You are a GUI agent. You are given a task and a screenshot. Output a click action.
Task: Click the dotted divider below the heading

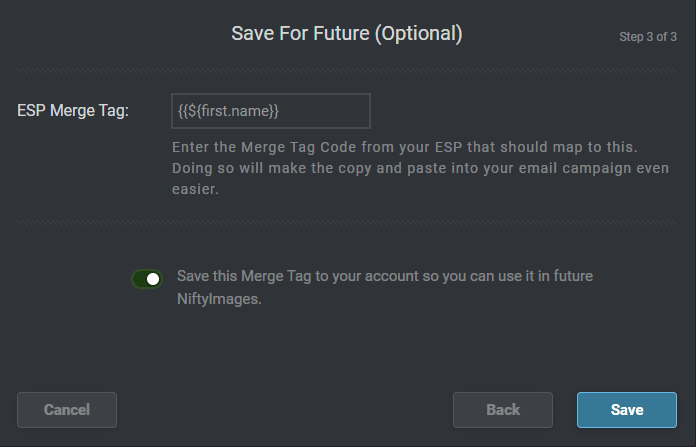[x=347, y=70]
